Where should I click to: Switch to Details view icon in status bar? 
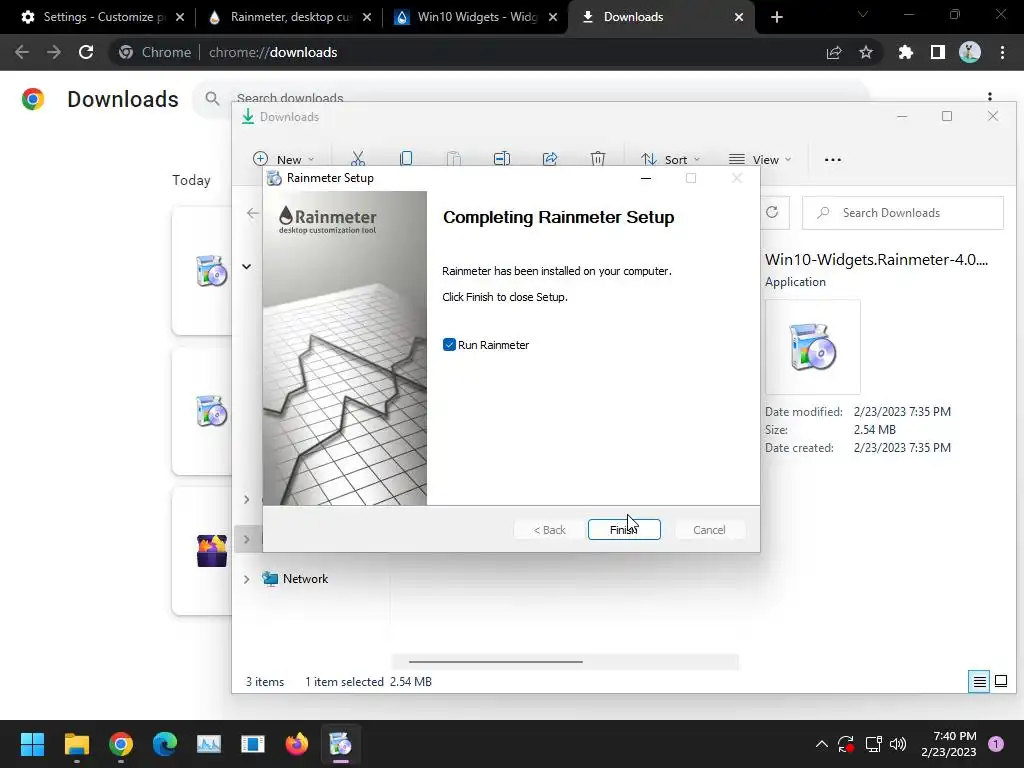[x=979, y=682]
